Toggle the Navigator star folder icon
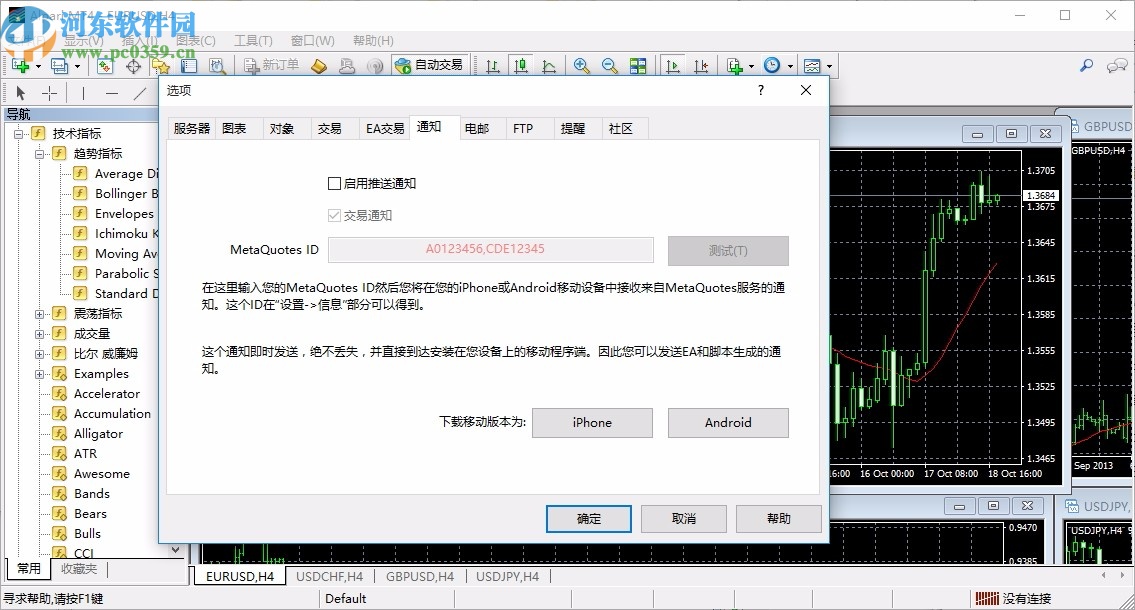This screenshot has width=1135, height=610. pyautogui.click(x=161, y=67)
